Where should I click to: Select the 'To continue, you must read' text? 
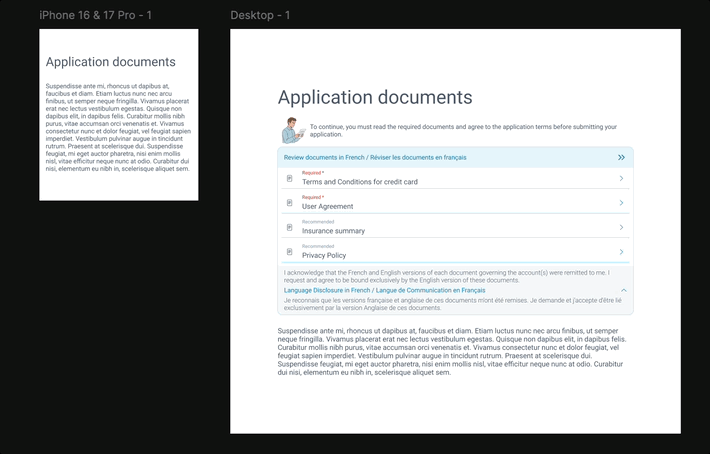tap(463, 130)
